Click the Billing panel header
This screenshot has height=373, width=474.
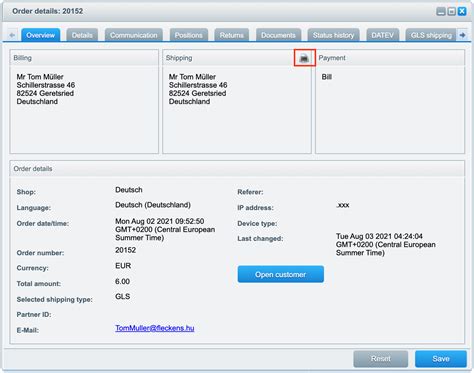[x=84, y=58]
